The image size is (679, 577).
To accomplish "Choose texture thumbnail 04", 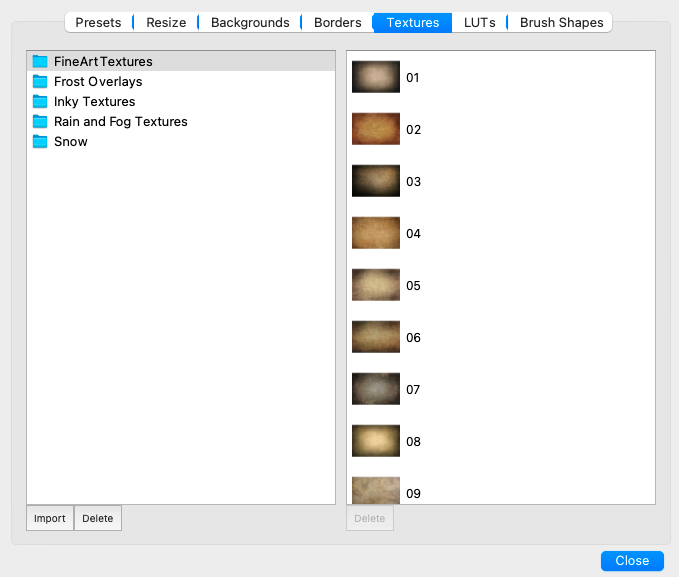I will click(x=376, y=233).
